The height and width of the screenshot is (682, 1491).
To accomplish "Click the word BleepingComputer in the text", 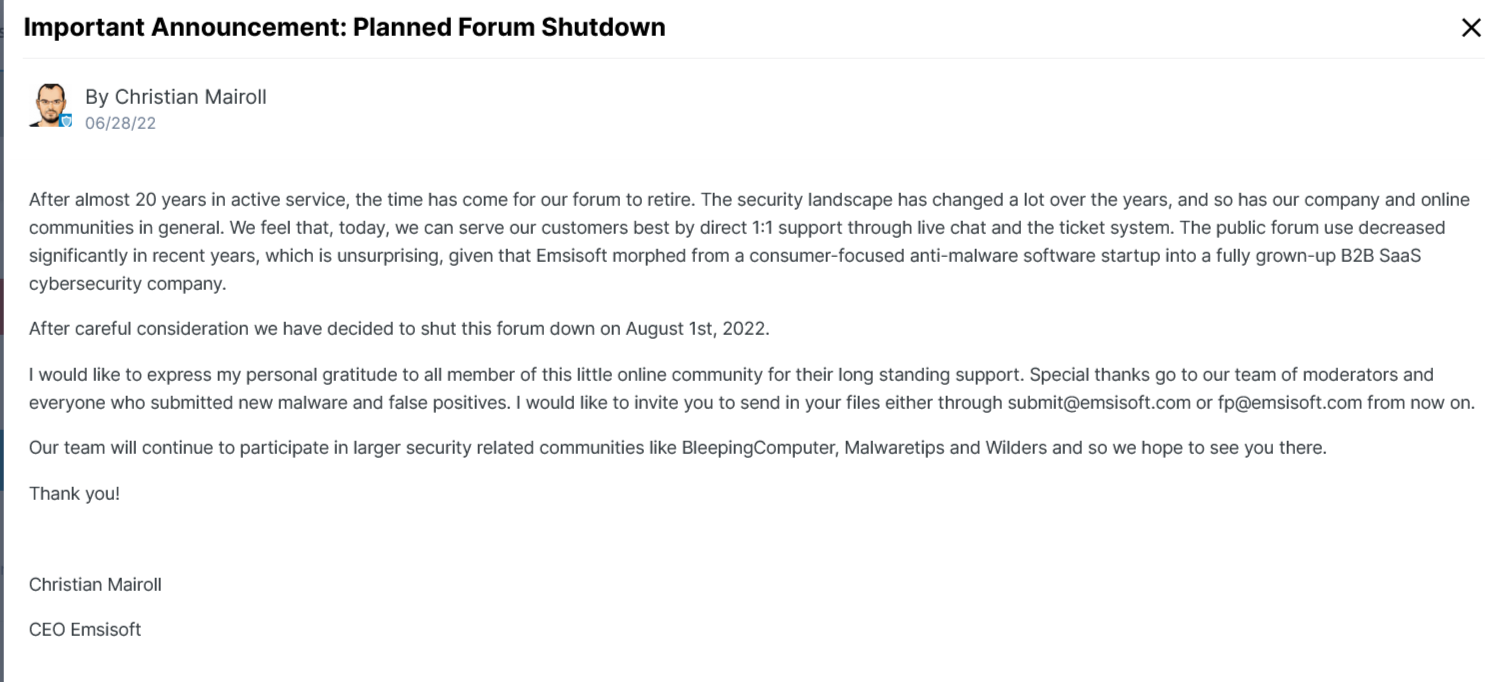I will (x=758, y=447).
